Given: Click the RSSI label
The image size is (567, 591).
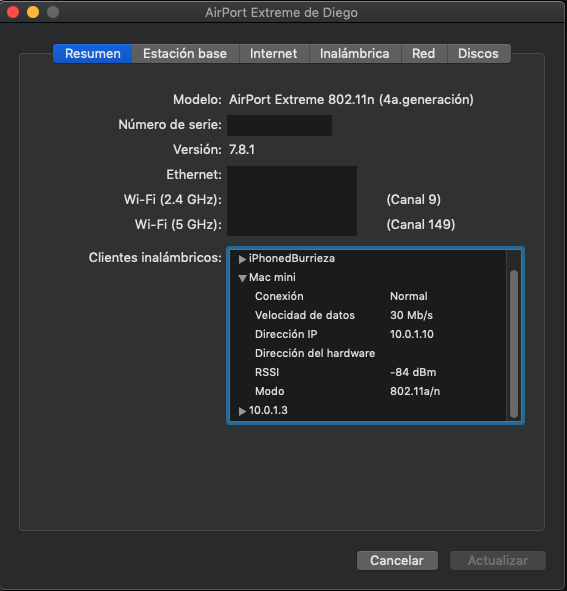Looking at the screenshot, I should click(267, 372).
